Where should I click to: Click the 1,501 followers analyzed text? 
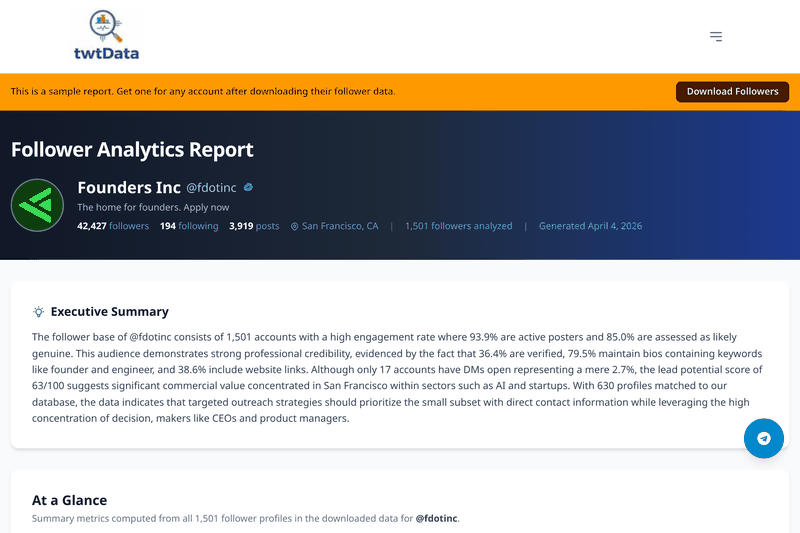(x=459, y=226)
